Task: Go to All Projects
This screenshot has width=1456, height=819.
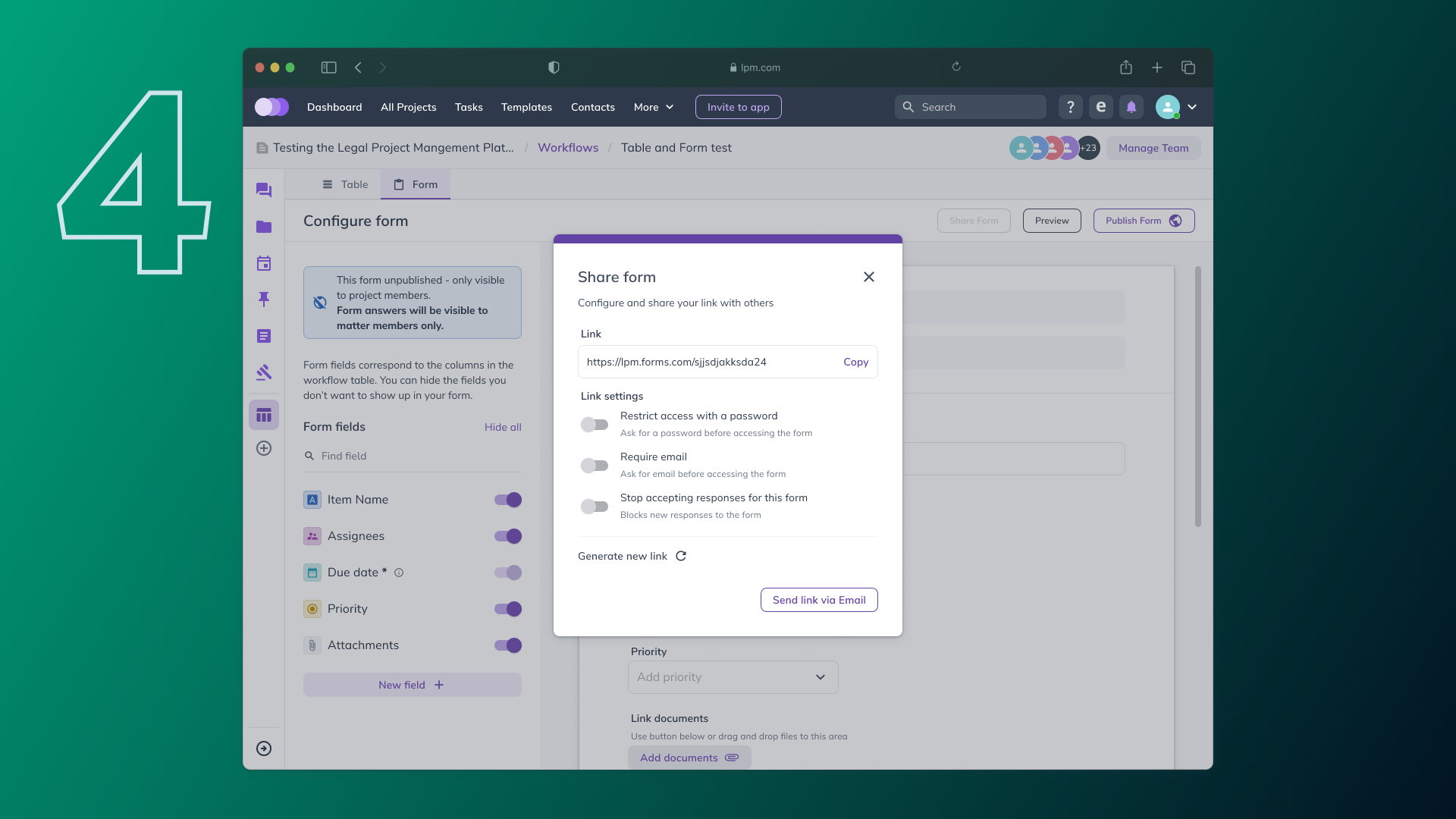Action: [x=409, y=107]
